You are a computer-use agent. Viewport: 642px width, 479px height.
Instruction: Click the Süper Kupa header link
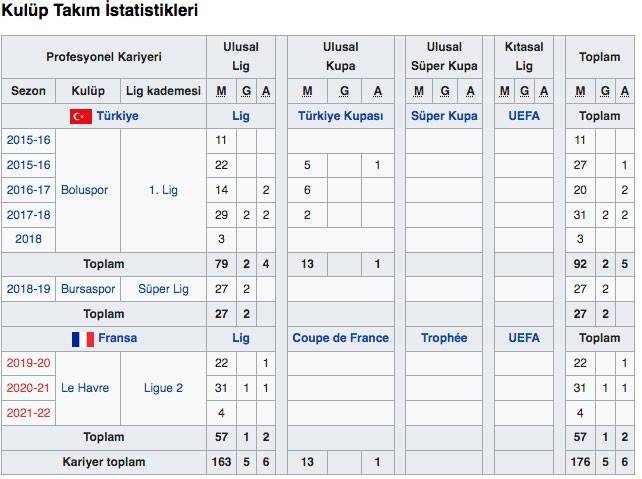pos(444,116)
